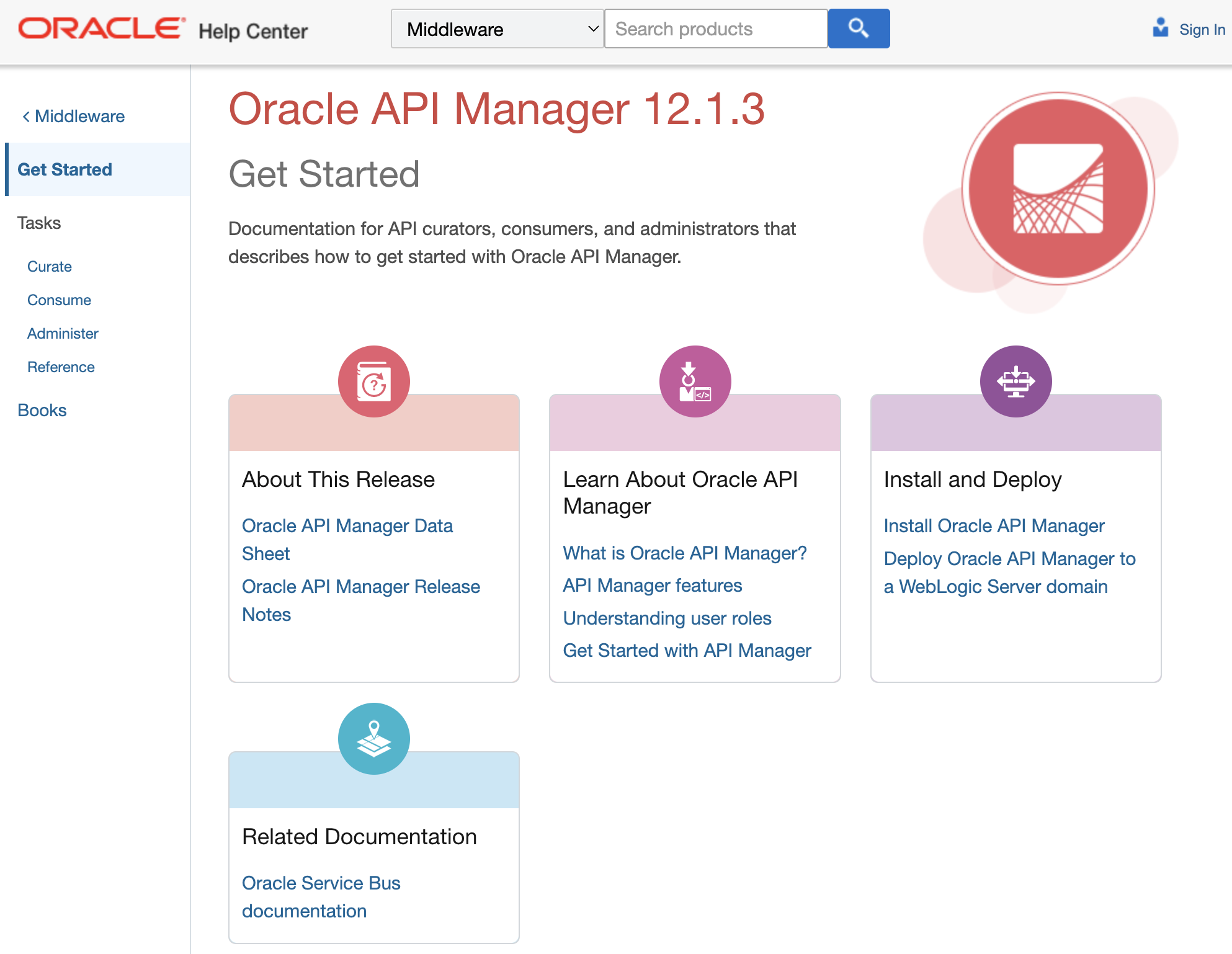Open Deploy to WebLogic Server domain link
The width and height of the screenshot is (1232, 954).
pyautogui.click(x=1010, y=573)
